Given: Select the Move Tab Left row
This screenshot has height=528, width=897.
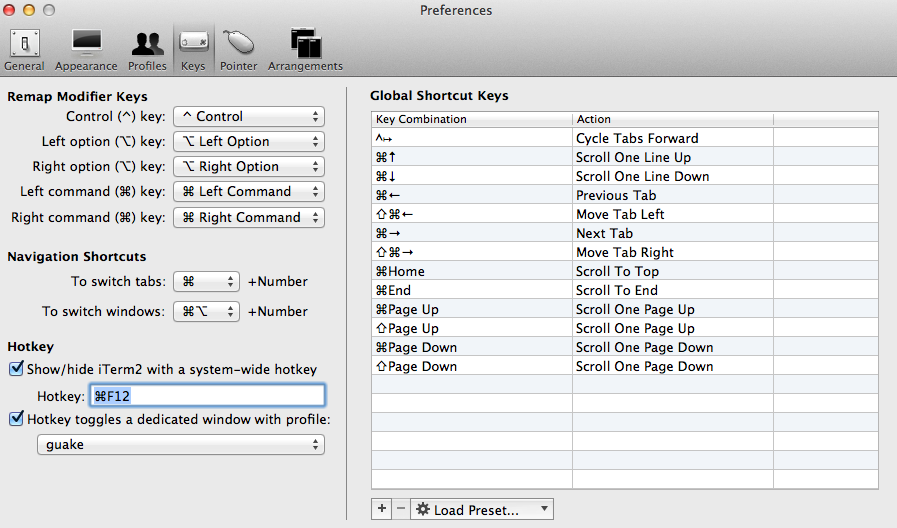Looking at the screenshot, I should coord(625,214).
